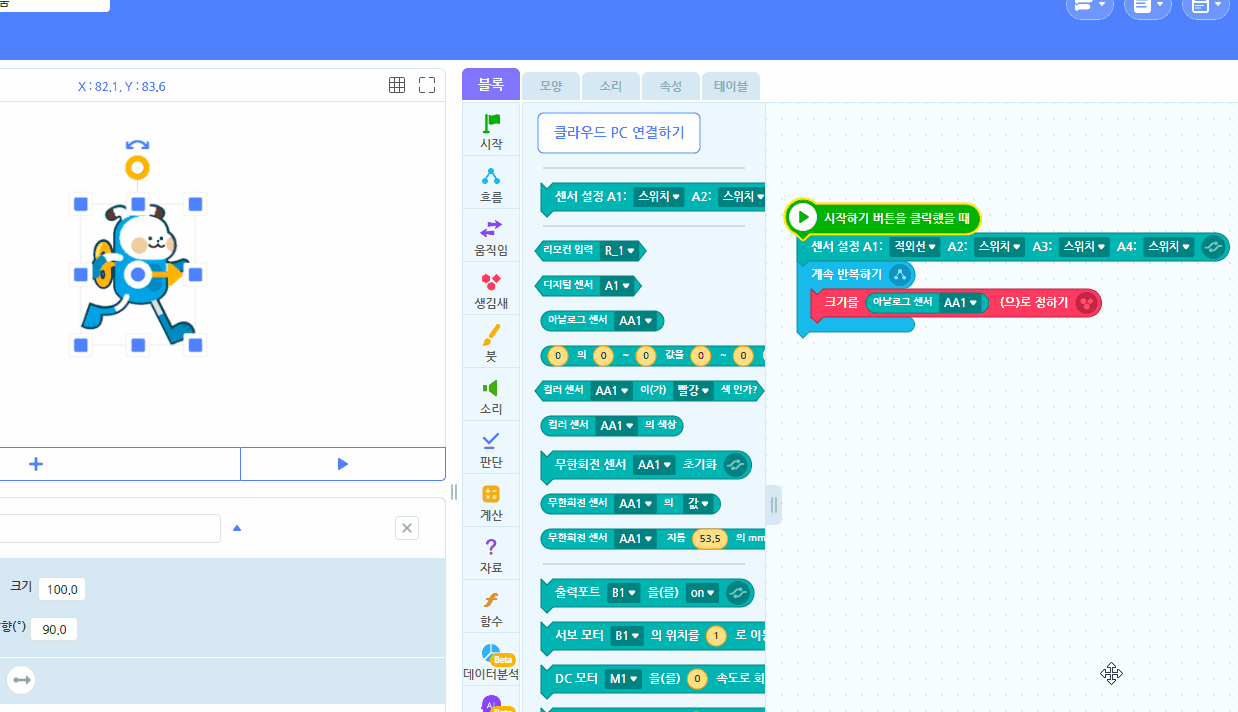This screenshot has height=712, width=1238.
Task: Open the on dropdown on 출력포트 block
Action: click(703, 593)
